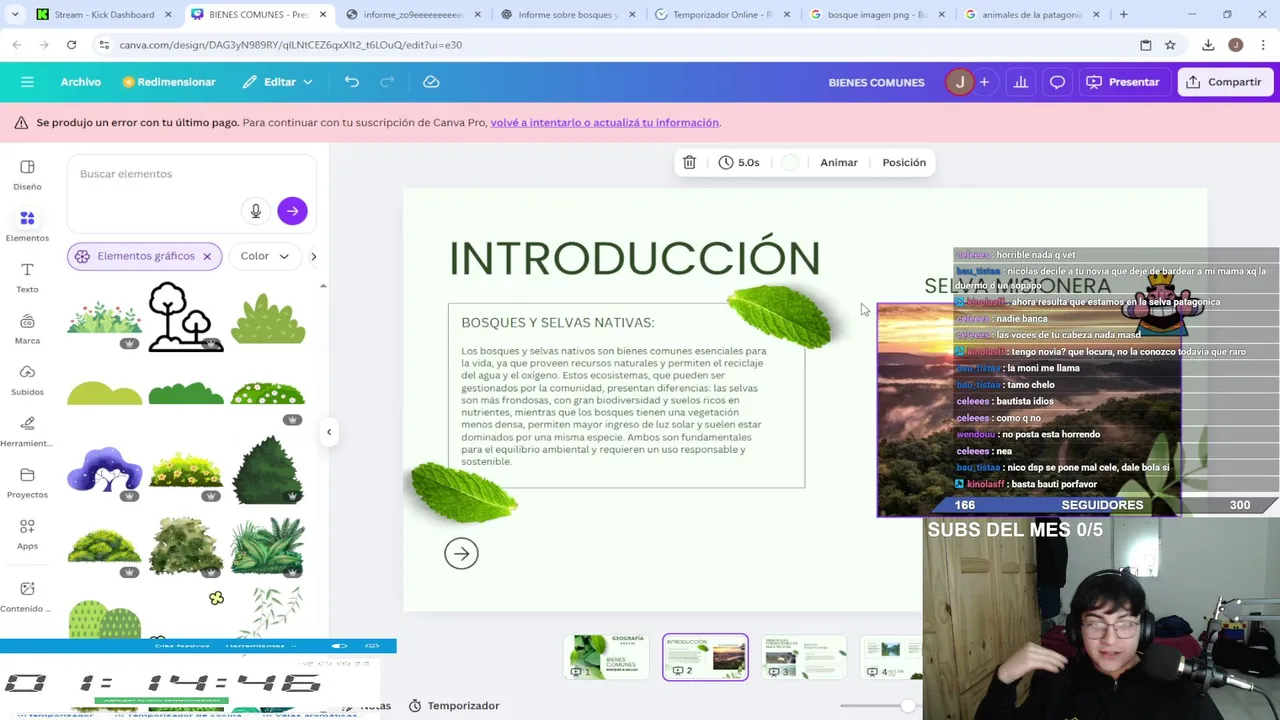Screen dimensions: 1280x720
Task: Select slide 3 thumbnail
Action: coord(804,657)
